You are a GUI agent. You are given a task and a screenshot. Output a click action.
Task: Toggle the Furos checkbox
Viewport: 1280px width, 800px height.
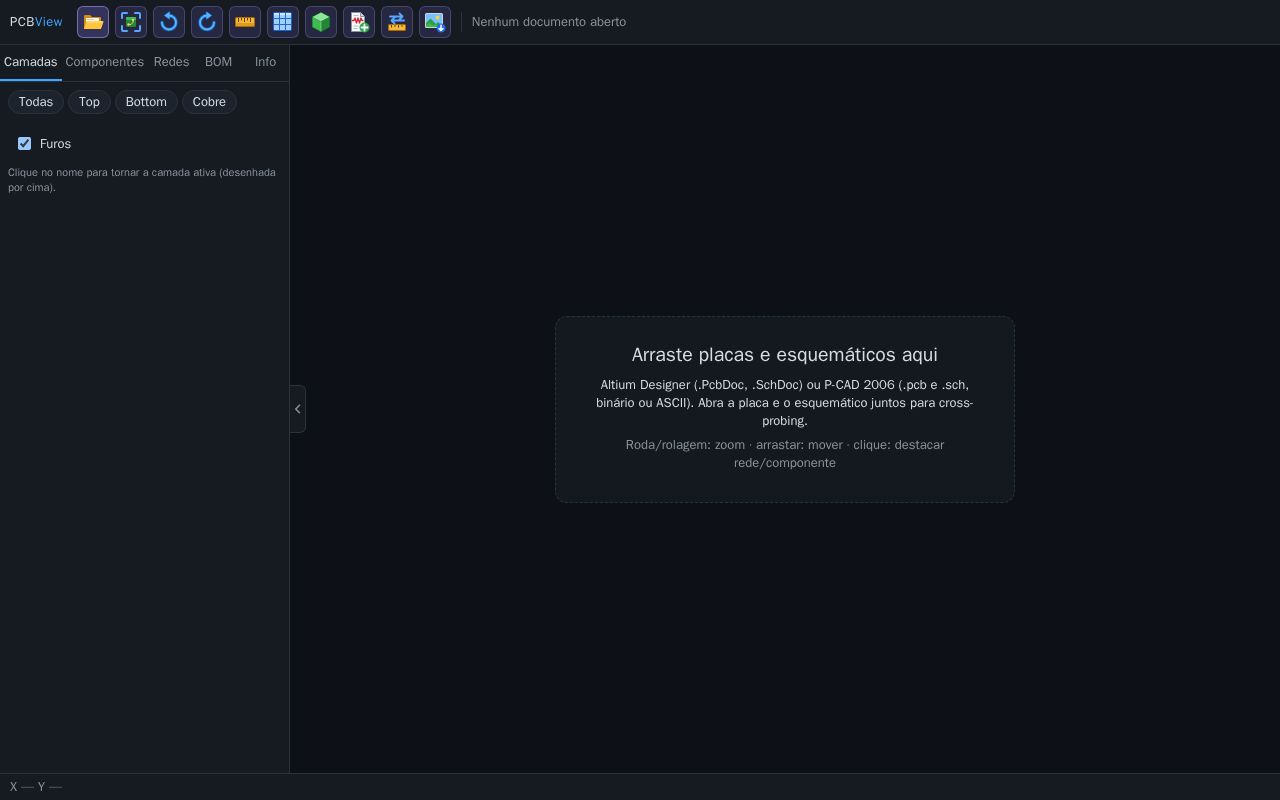pyautogui.click(x=25, y=144)
